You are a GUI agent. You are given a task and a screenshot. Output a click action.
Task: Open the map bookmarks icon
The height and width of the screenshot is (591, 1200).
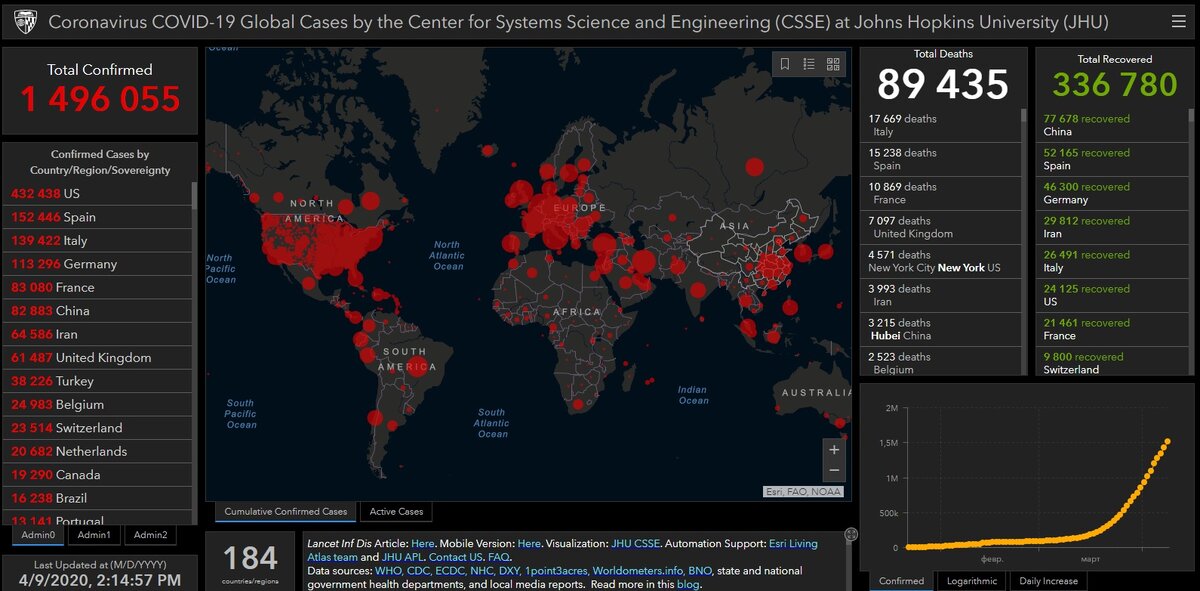(785, 64)
